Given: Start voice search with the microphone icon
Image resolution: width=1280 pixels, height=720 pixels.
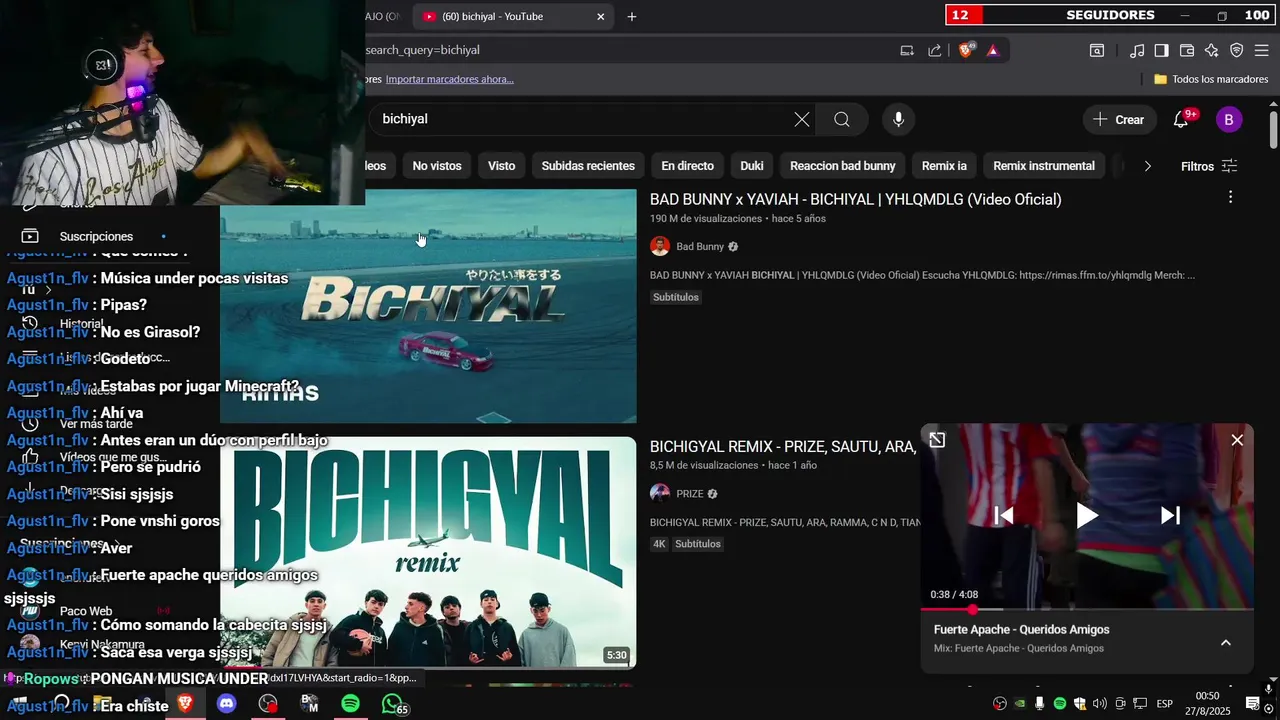Looking at the screenshot, I should tap(898, 119).
